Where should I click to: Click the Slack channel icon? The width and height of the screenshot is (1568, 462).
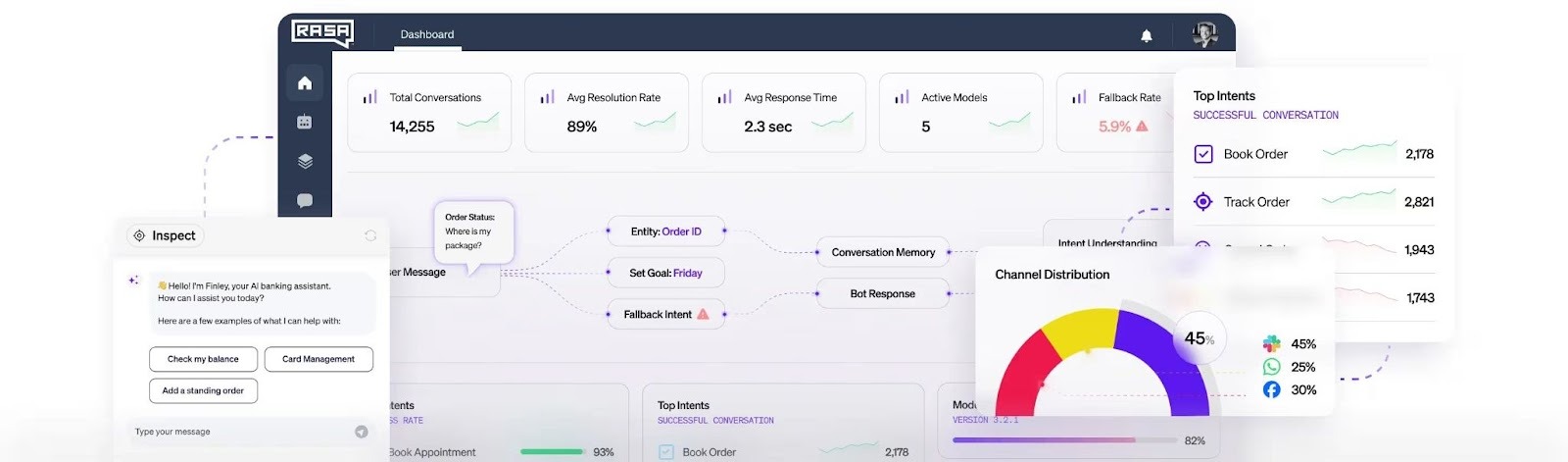1271,343
